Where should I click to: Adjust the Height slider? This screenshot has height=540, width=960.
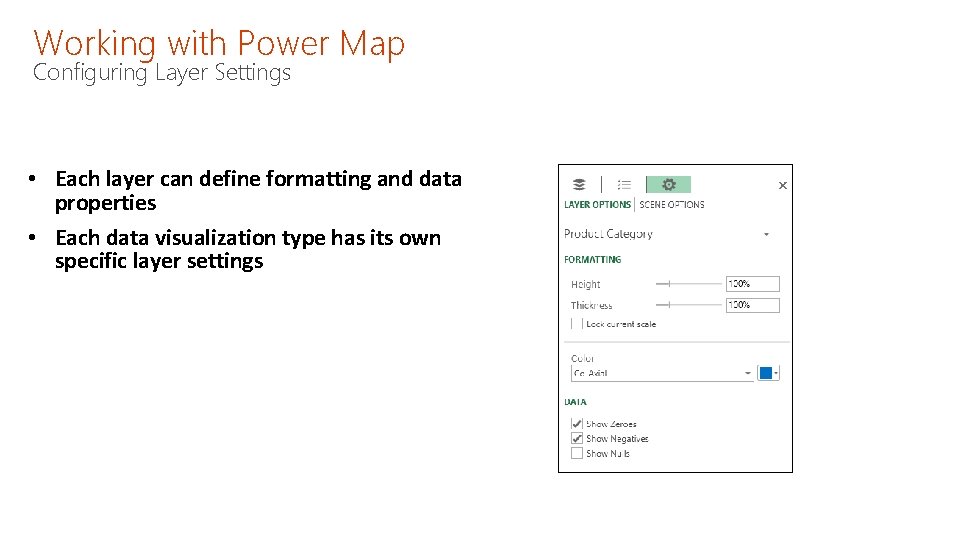point(688,284)
